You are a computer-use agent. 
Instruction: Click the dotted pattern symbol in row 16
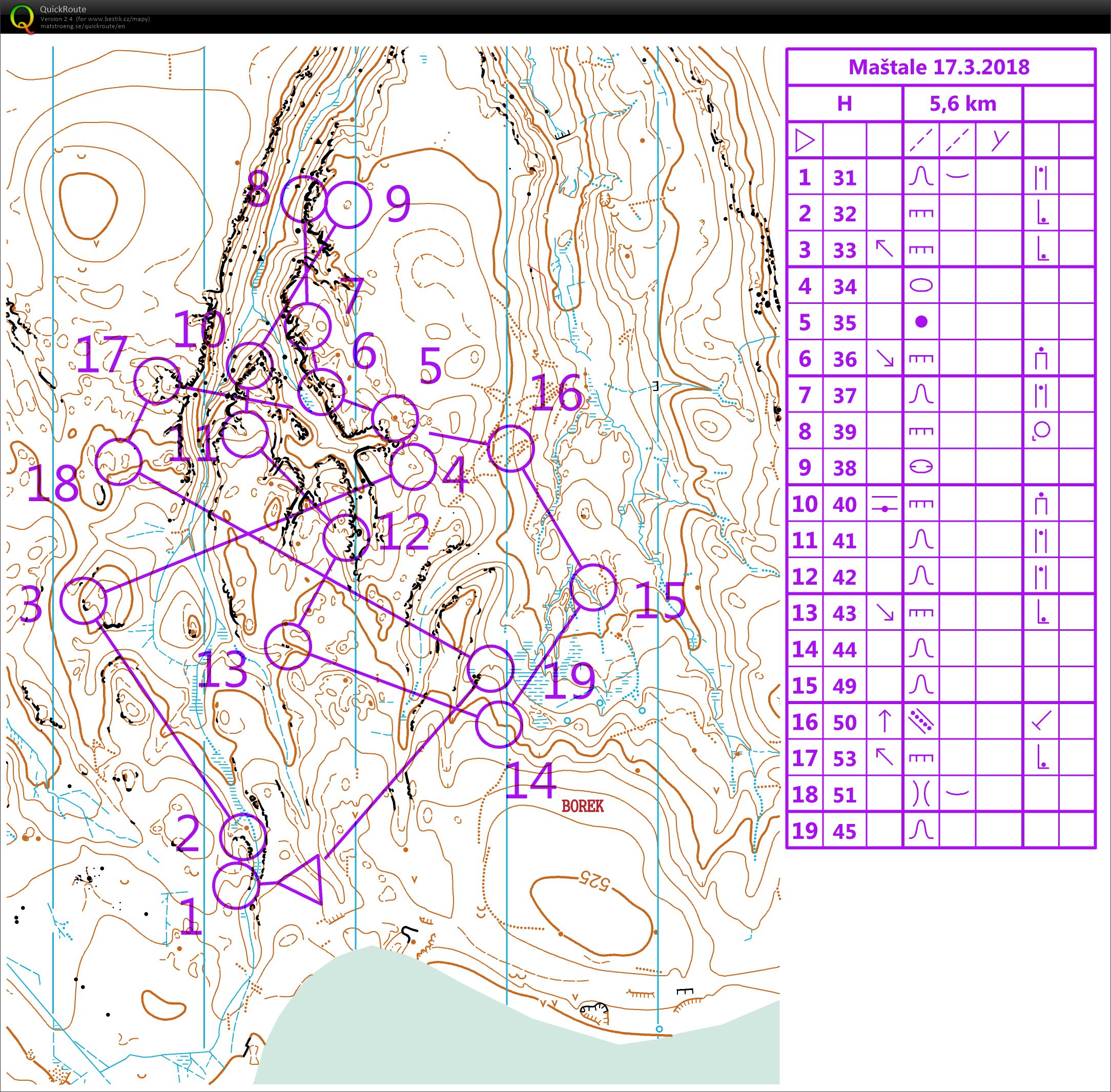(921, 722)
